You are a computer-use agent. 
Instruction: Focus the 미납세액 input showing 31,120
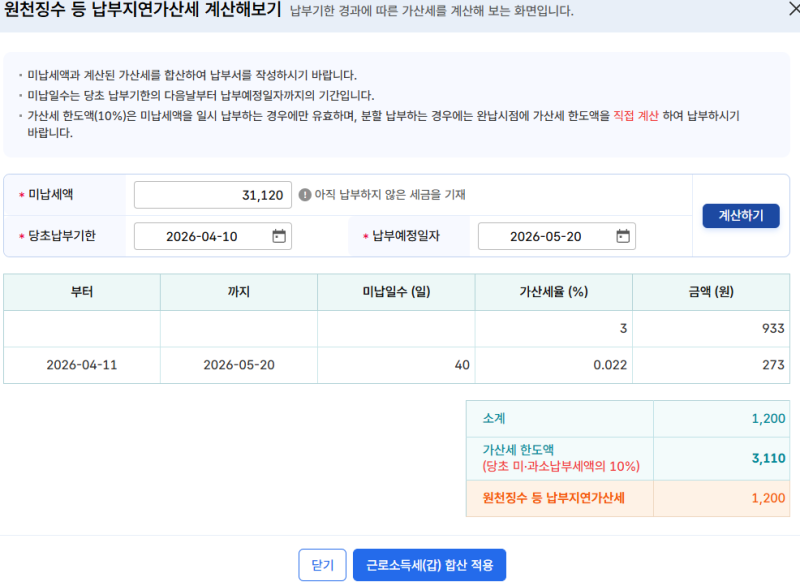pyautogui.click(x=213, y=195)
